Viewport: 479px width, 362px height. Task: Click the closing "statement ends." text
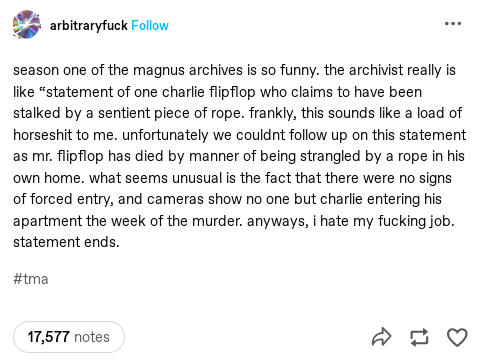66,242
